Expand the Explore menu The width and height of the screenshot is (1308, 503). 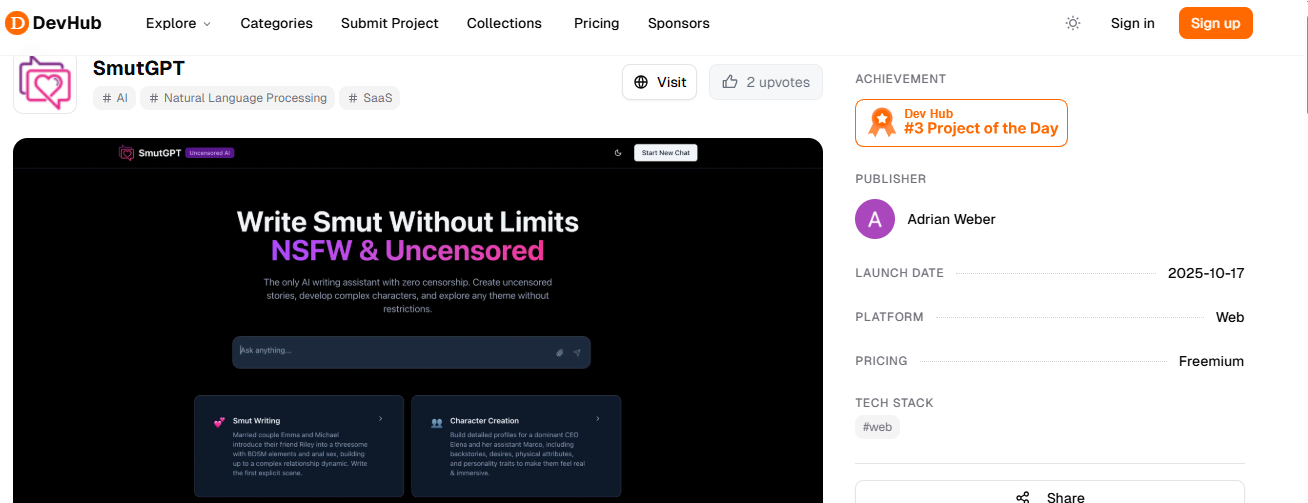178,23
